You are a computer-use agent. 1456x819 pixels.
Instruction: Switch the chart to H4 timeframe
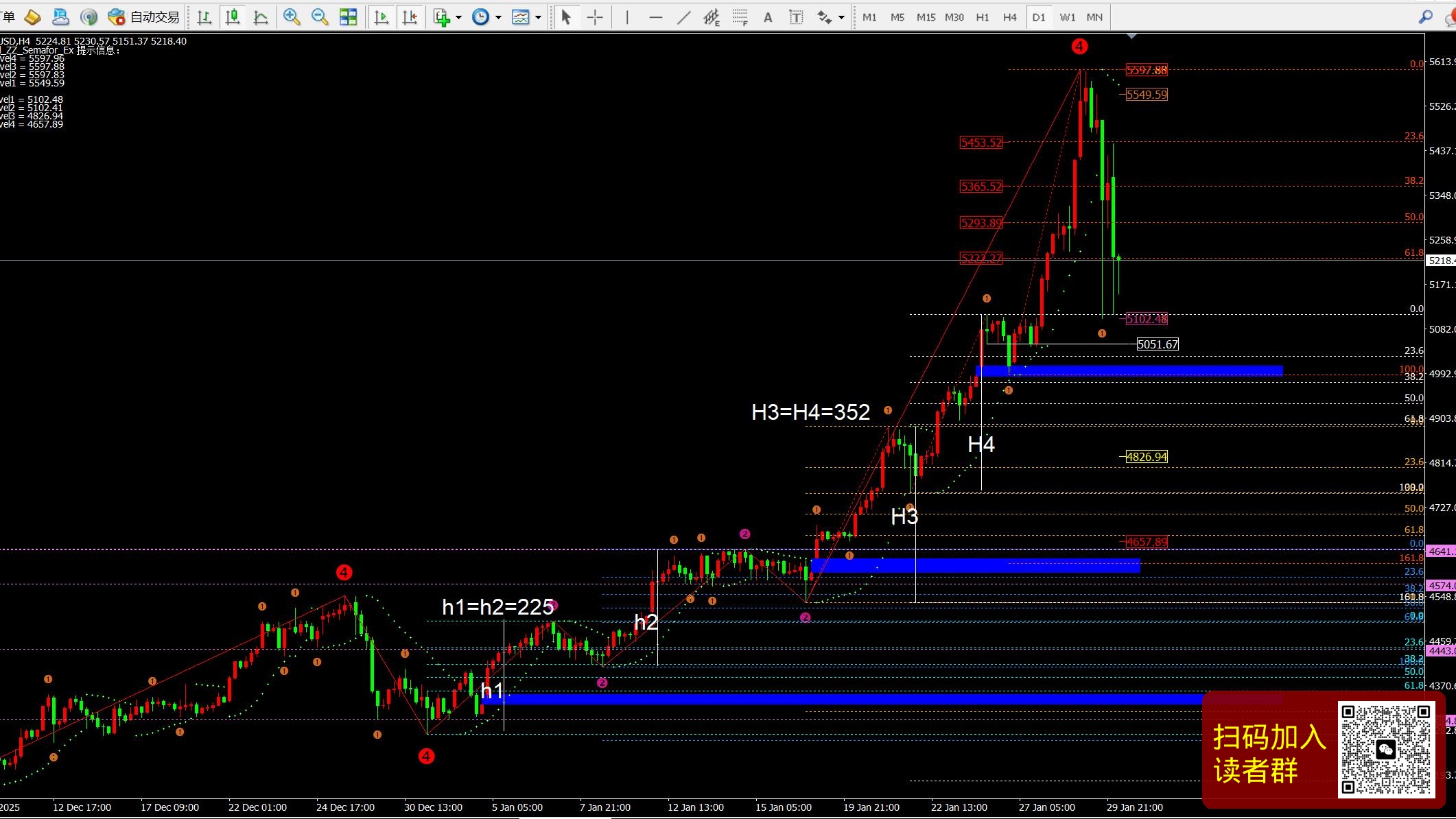tap(1009, 17)
